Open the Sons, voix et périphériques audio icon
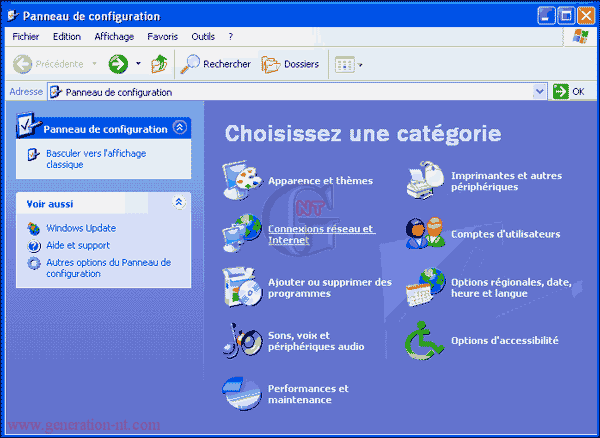This screenshot has width=600, height=438. click(x=242, y=340)
